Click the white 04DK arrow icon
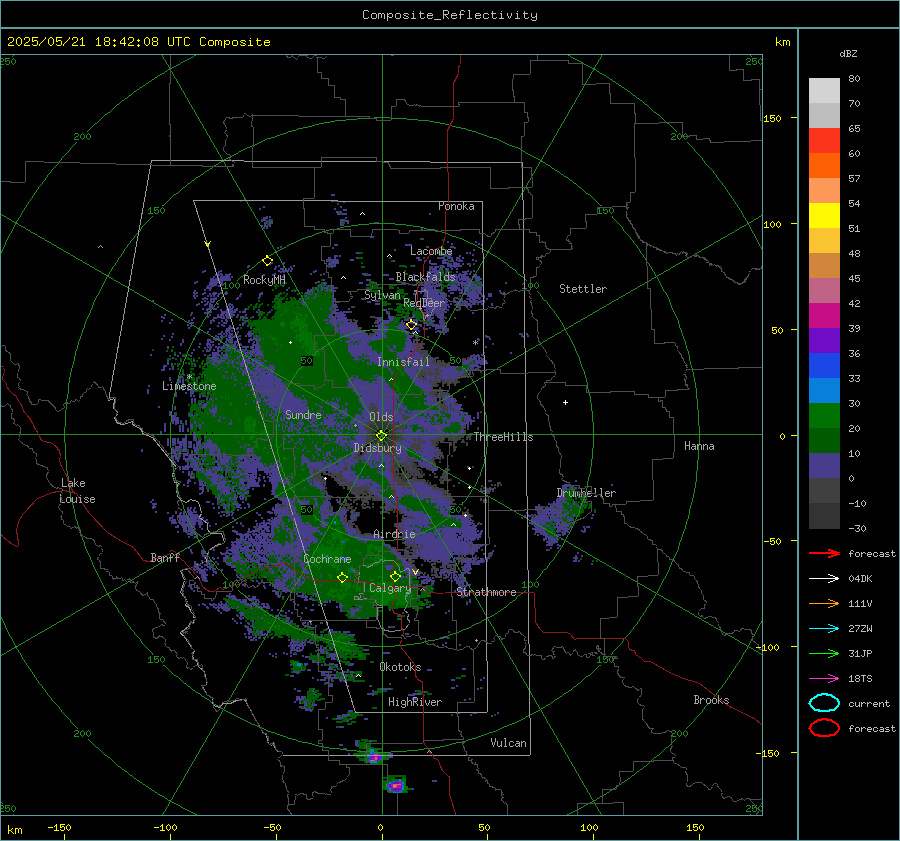The height and width of the screenshot is (841, 900). click(824, 578)
